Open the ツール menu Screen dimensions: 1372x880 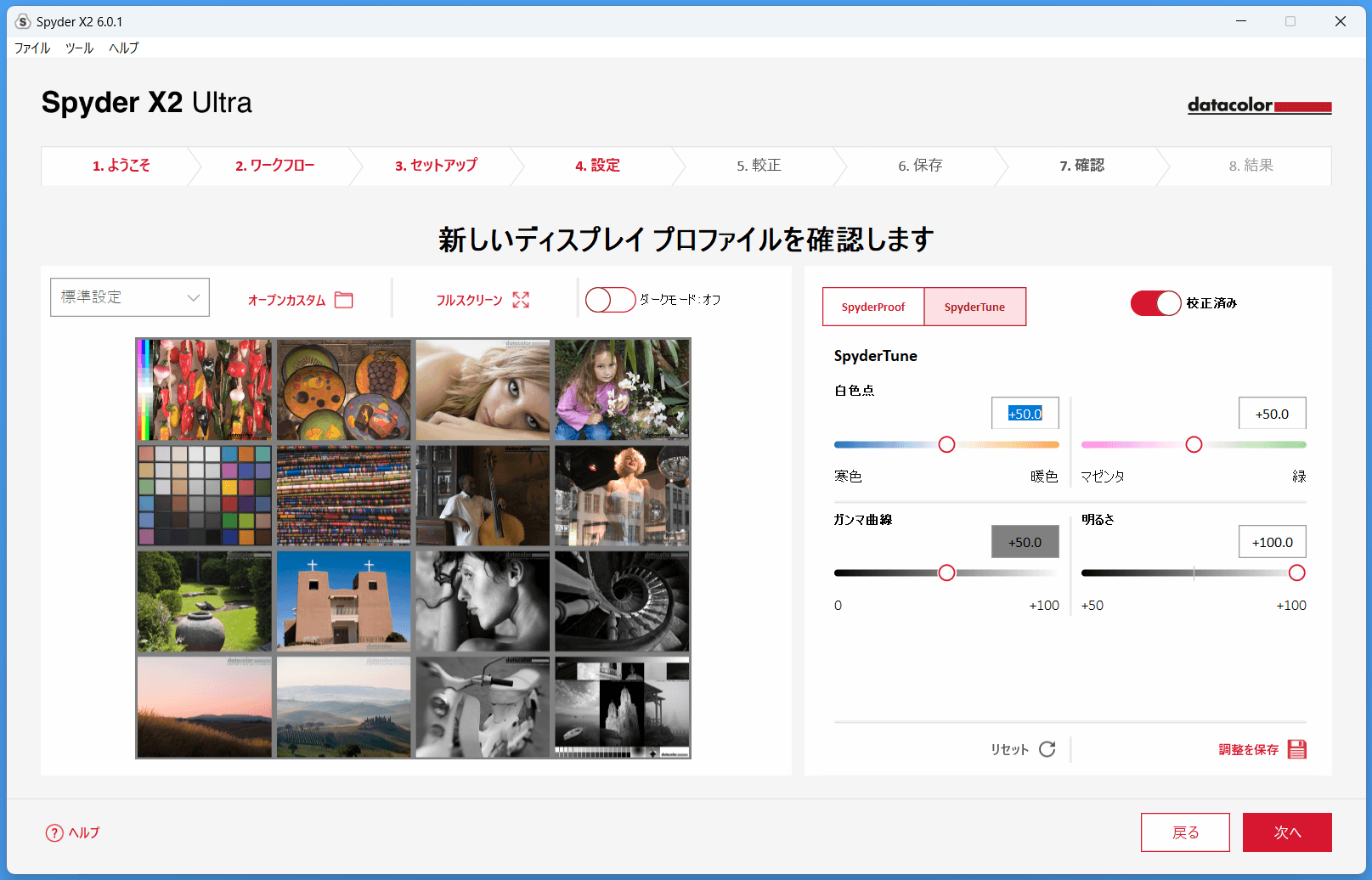[x=80, y=48]
